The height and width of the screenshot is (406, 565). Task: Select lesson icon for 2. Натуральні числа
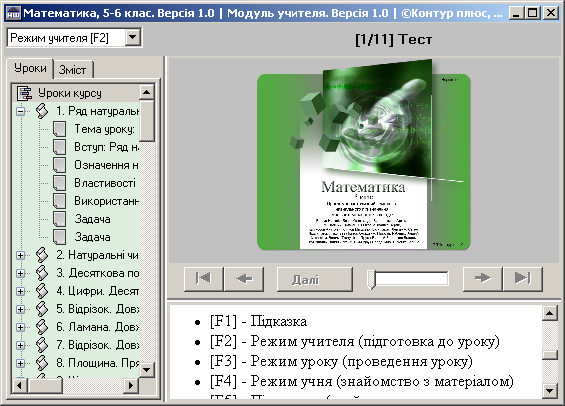click(42, 255)
